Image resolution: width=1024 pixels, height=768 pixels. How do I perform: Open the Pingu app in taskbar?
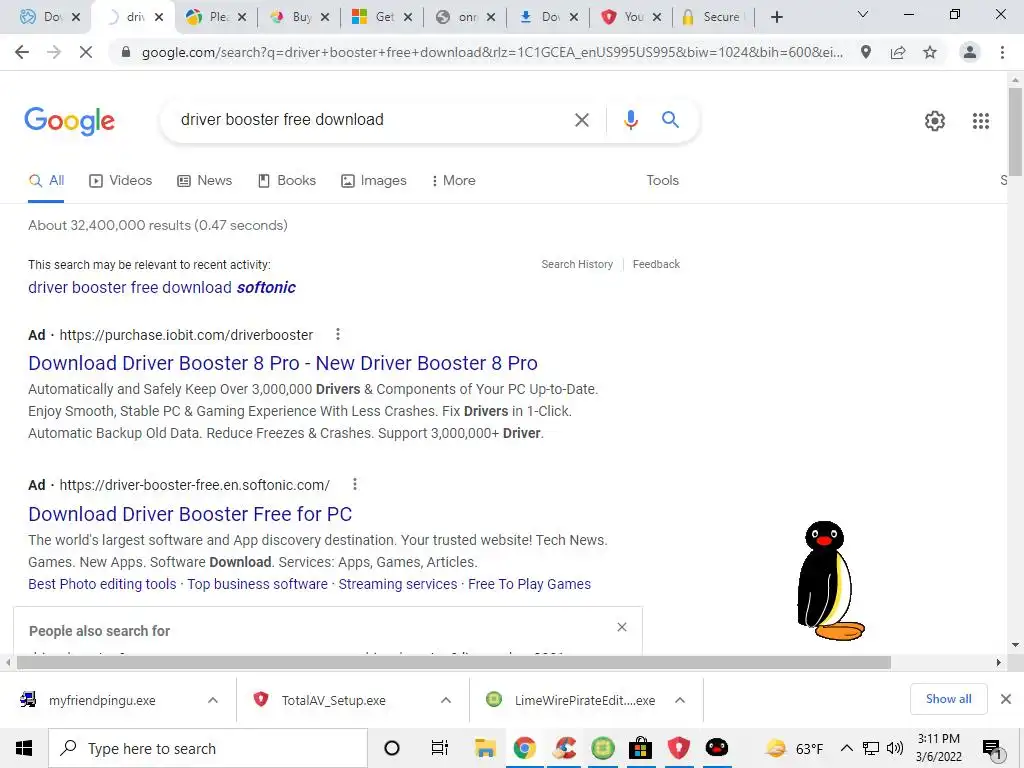click(x=716, y=747)
